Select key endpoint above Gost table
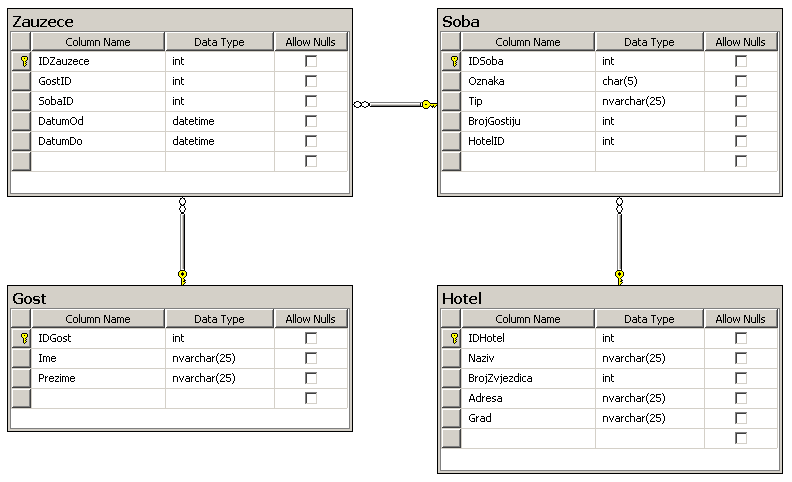This screenshot has height=482, width=792. coord(182,277)
